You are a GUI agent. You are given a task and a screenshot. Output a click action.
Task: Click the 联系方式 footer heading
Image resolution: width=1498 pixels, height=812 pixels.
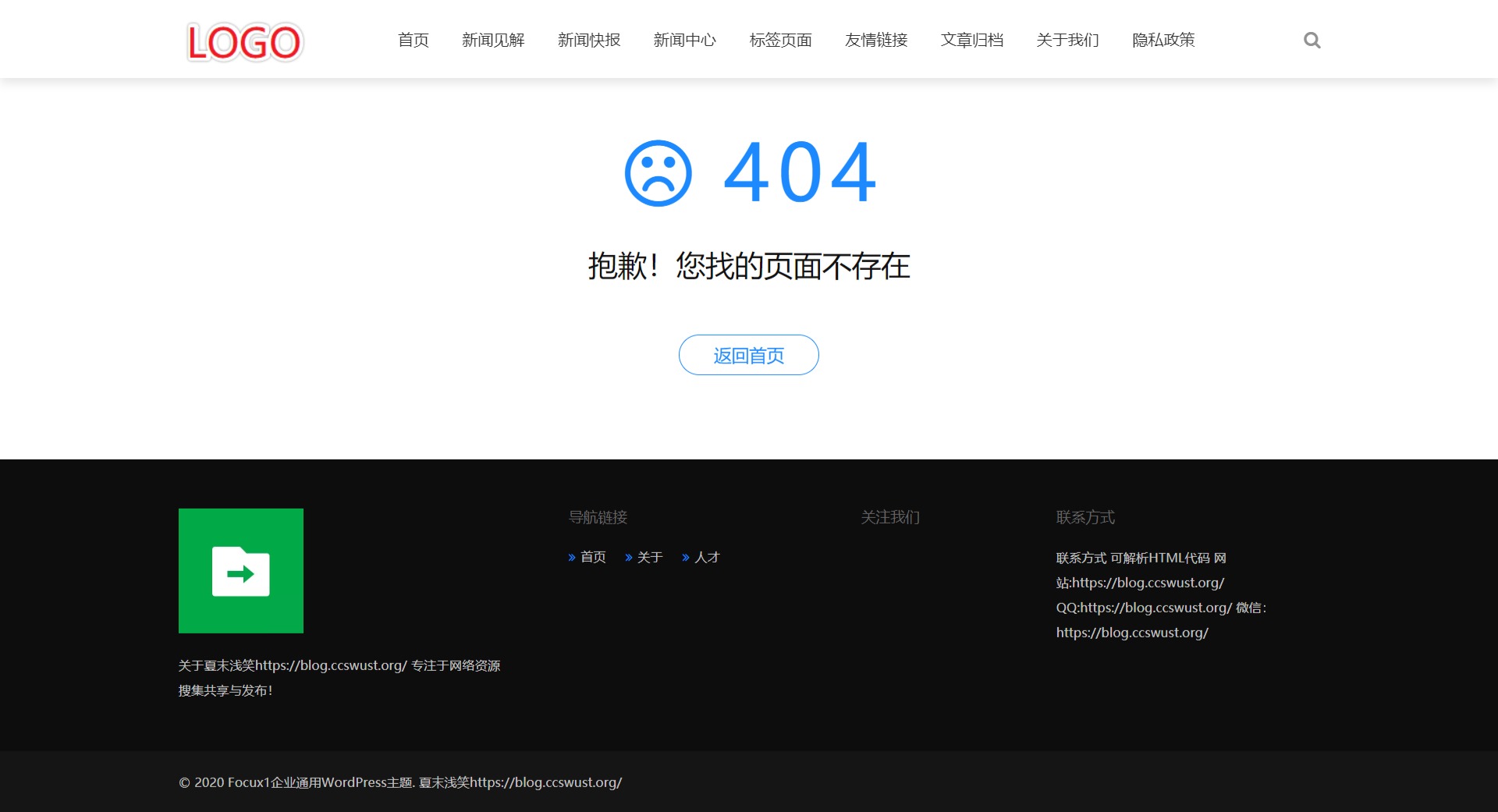[1085, 517]
